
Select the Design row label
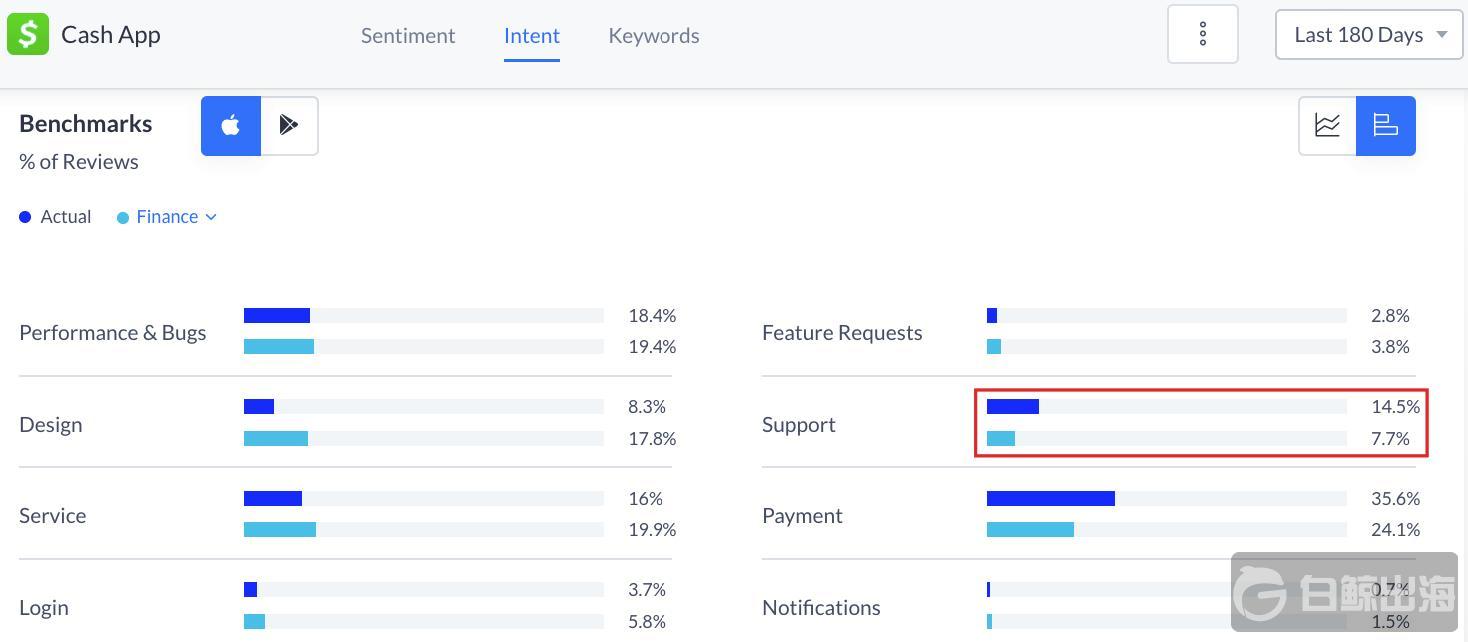coord(51,425)
